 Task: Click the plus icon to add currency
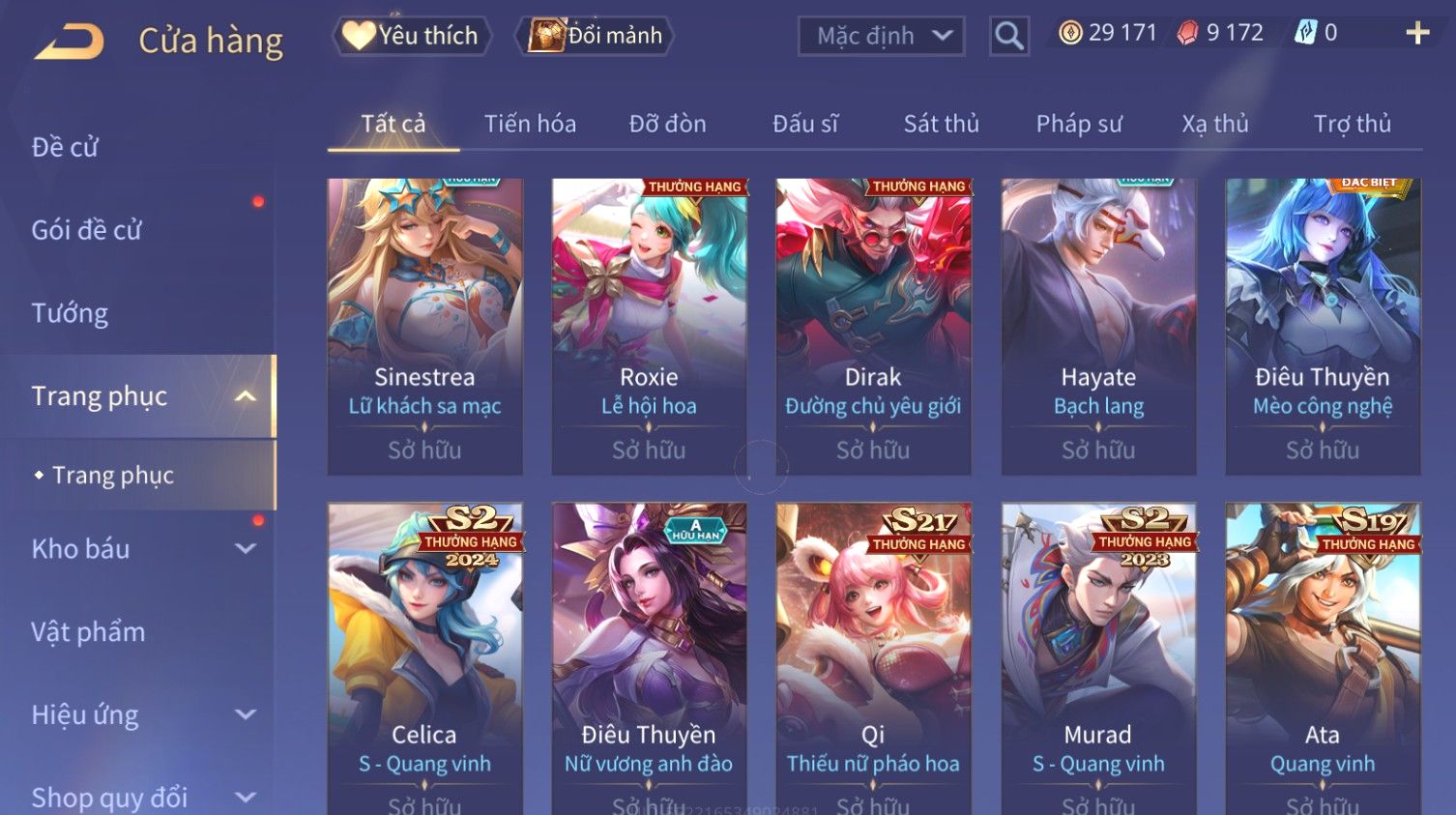(x=1417, y=34)
